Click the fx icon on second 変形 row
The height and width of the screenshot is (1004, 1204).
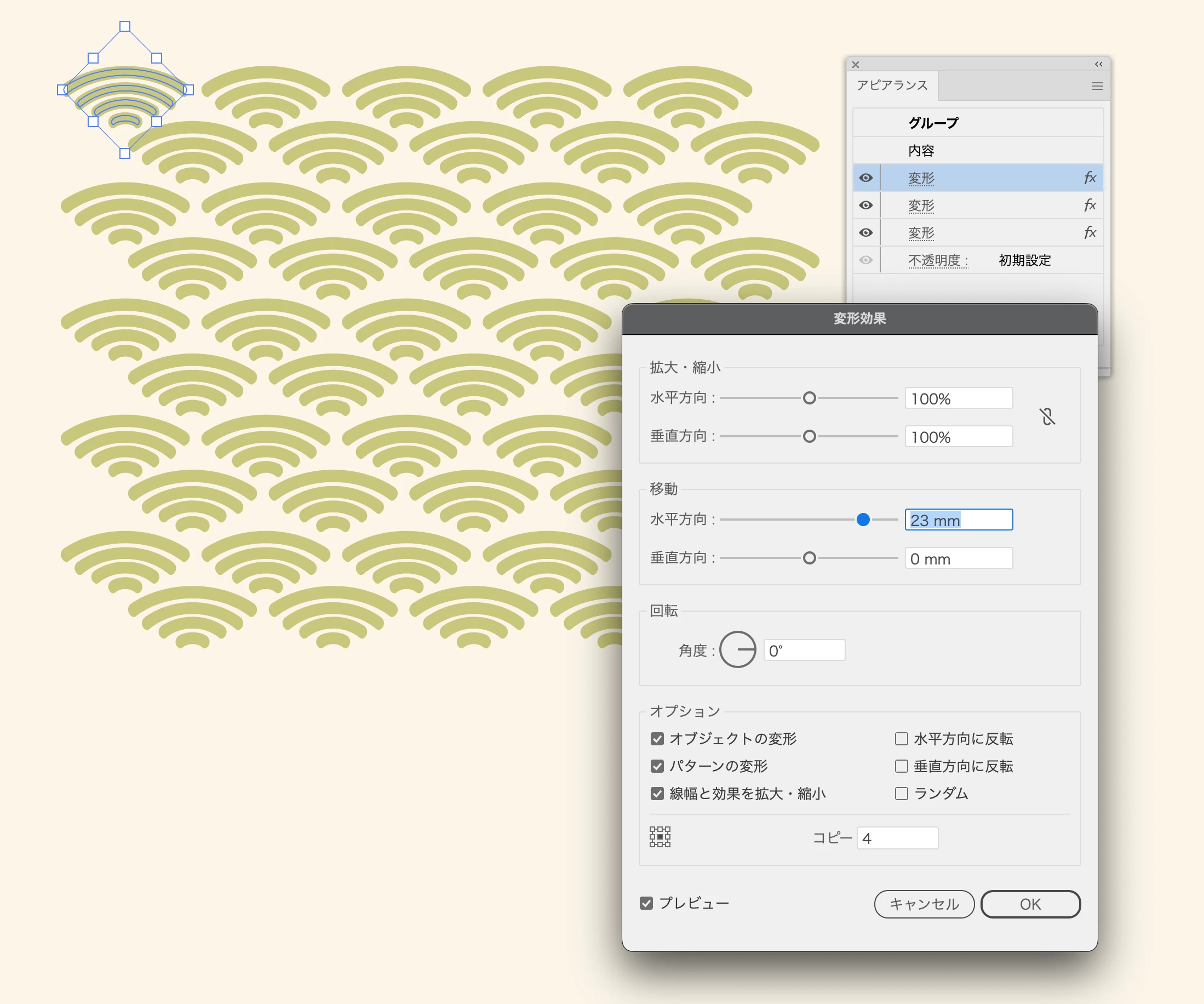coord(1090,206)
